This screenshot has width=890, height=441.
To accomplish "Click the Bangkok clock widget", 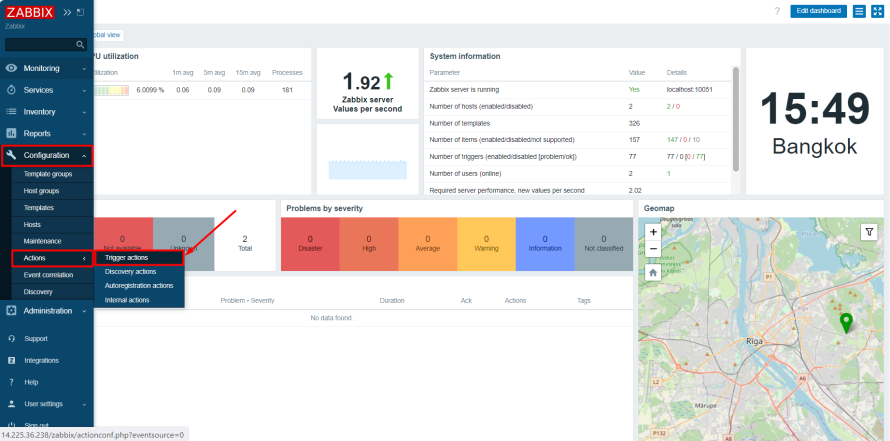I will pos(815,121).
